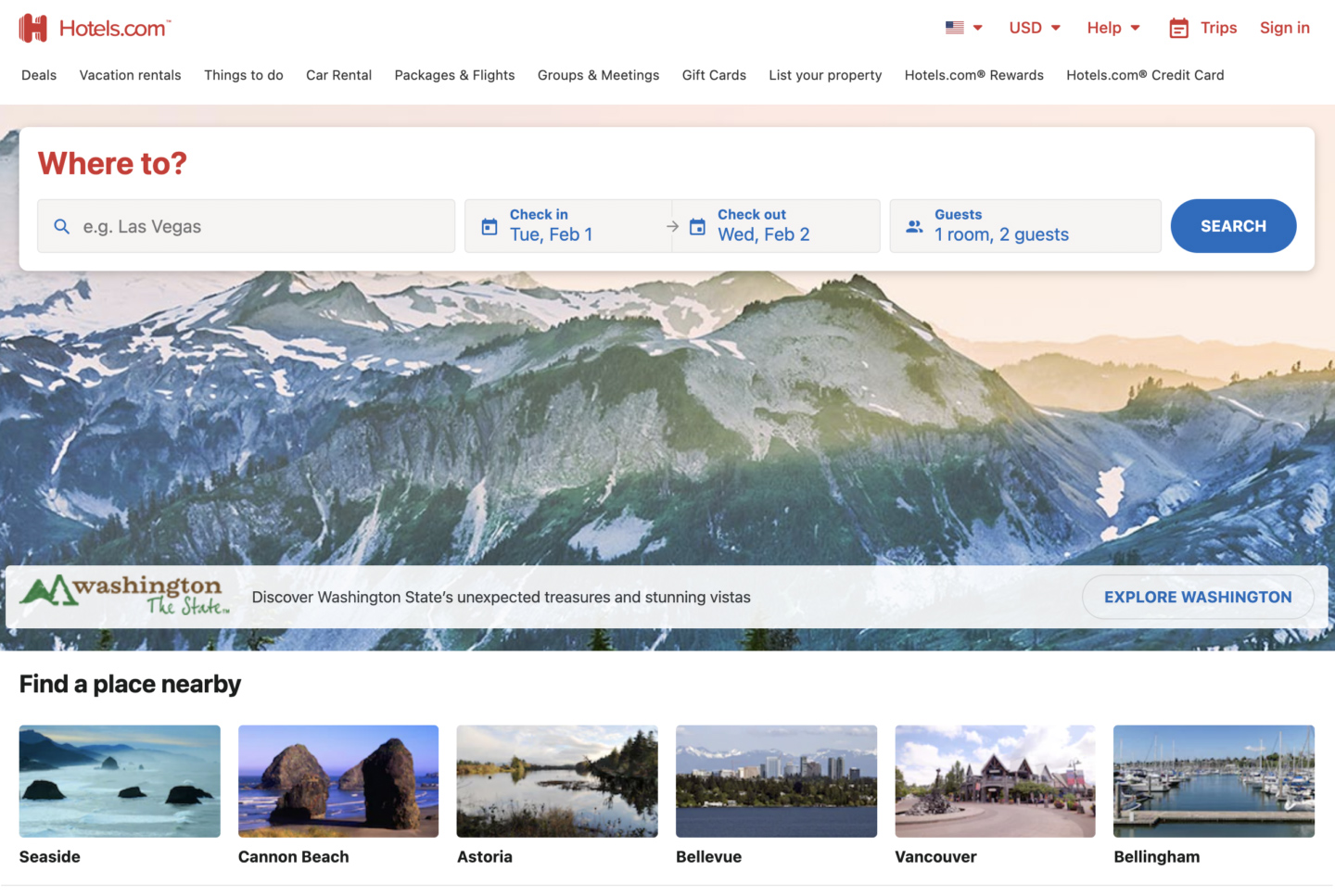Open Trips via the calendar-check icon
The height and width of the screenshot is (896, 1335).
click(x=1177, y=27)
